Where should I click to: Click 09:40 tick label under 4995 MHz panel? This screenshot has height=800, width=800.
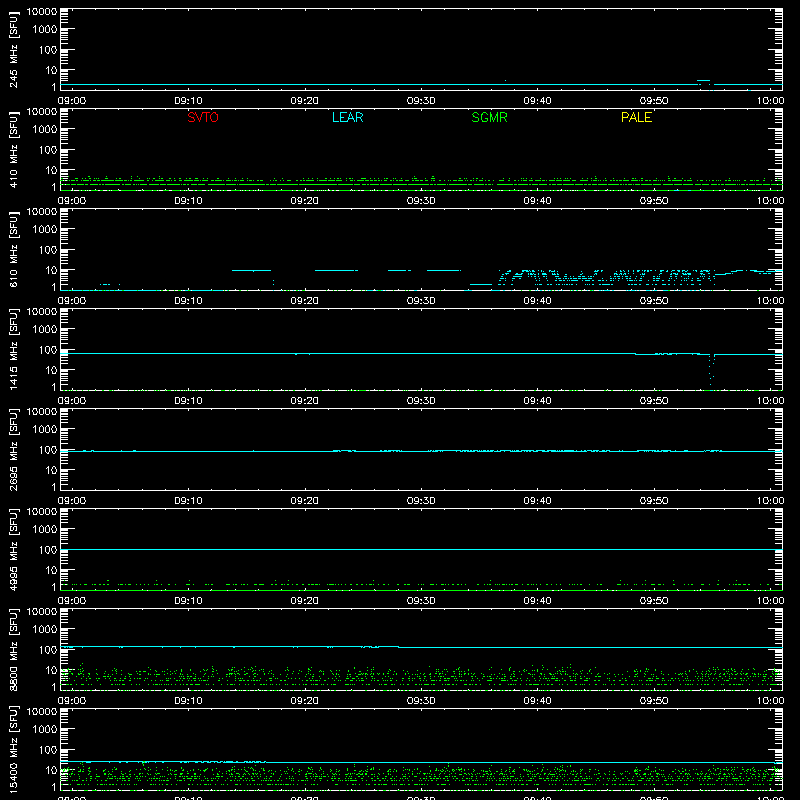click(537, 601)
